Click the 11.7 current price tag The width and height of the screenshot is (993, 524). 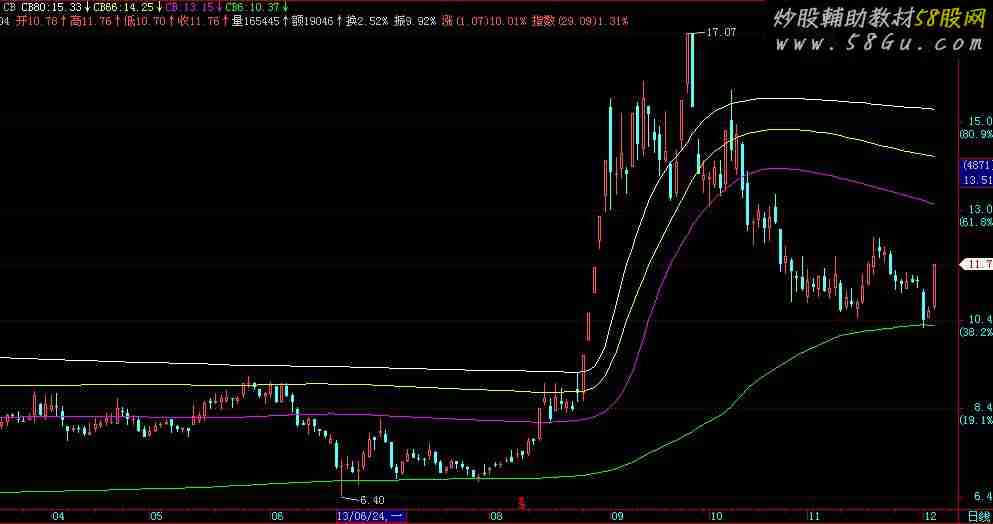click(x=978, y=264)
